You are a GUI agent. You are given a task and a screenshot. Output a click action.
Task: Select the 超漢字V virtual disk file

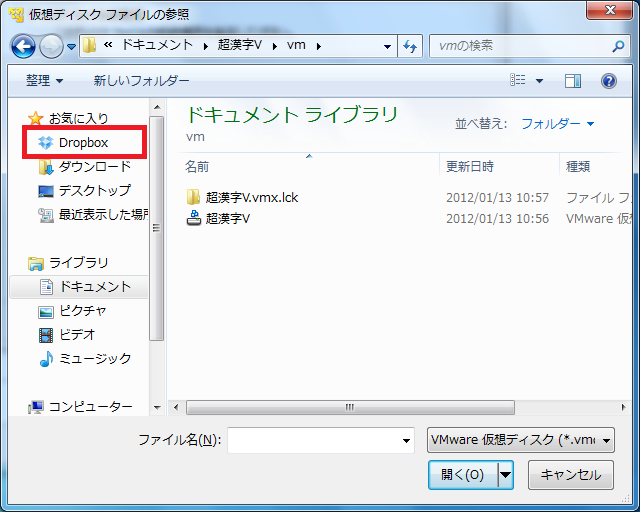click(x=227, y=219)
